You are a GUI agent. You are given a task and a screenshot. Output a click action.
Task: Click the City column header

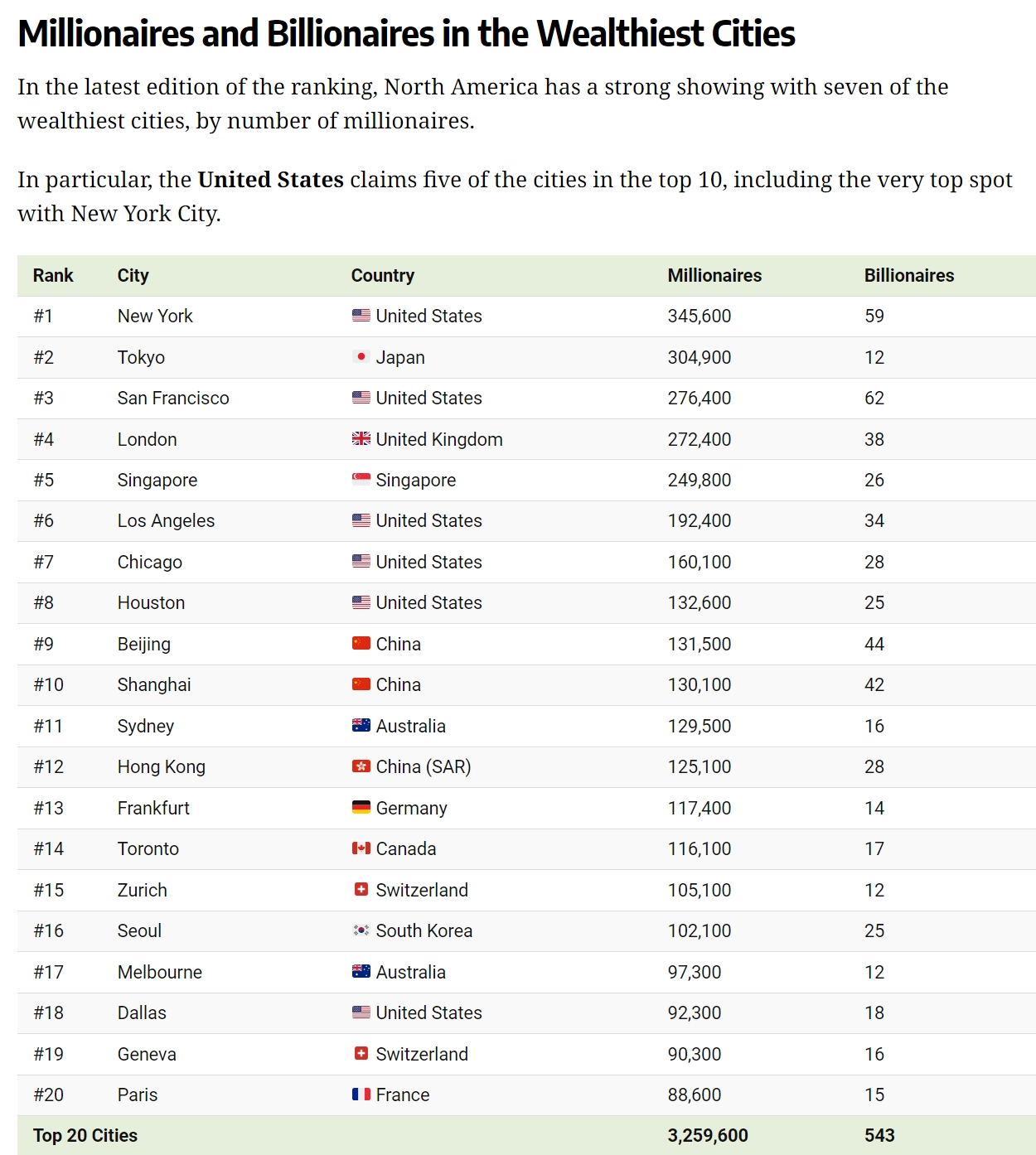[133, 276]
